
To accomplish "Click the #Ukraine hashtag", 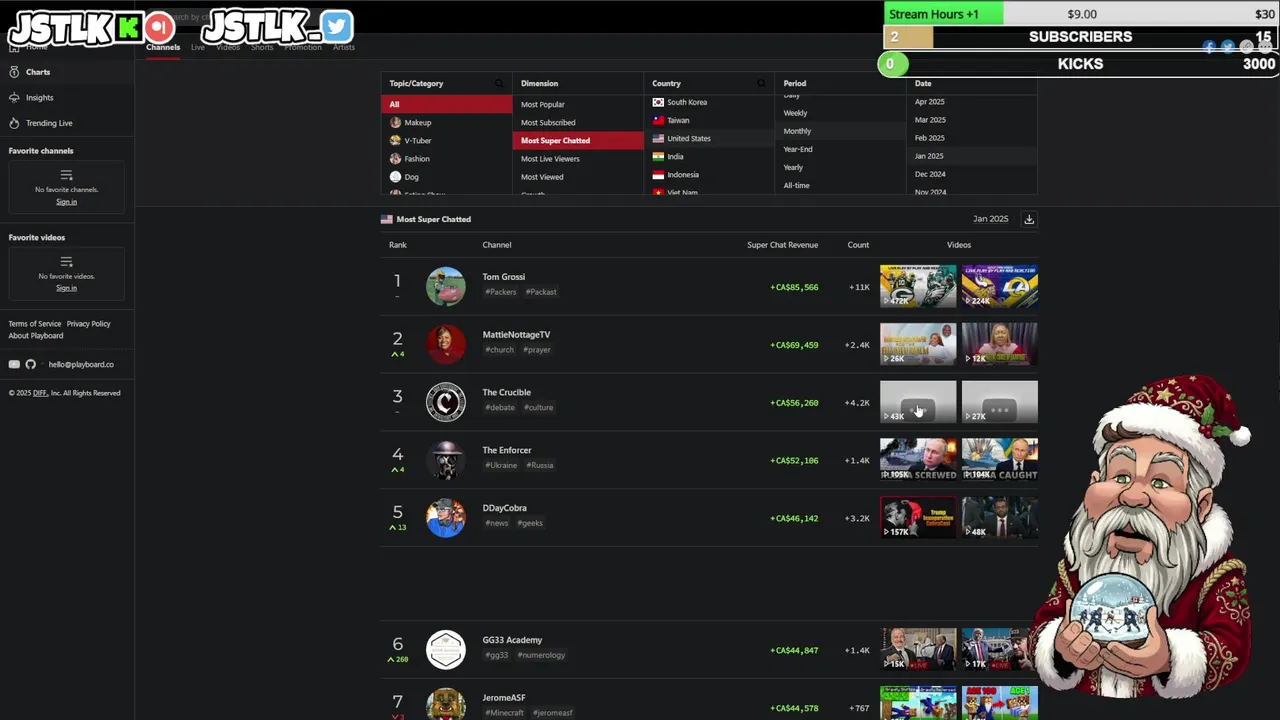I will (x=502, y=466).
